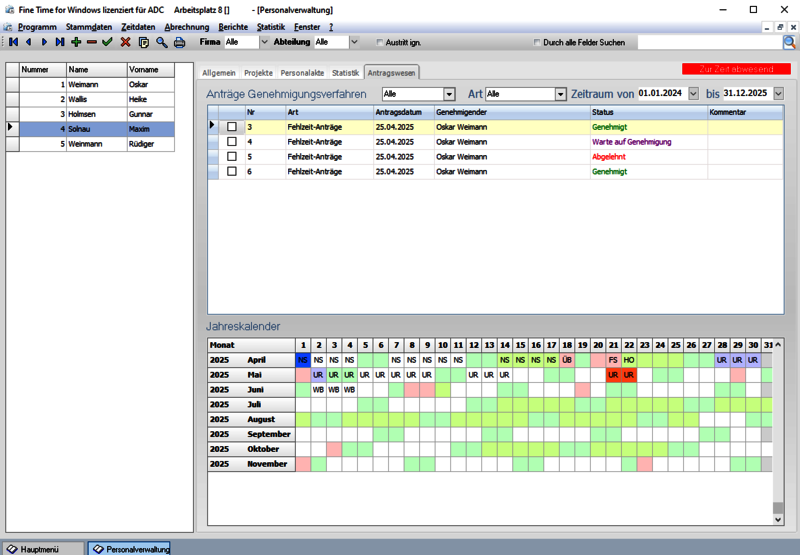This screenshot has width=800, height=555.
Task: Go to first record icon
Action: pyautogui.click(x=14, y=42)
